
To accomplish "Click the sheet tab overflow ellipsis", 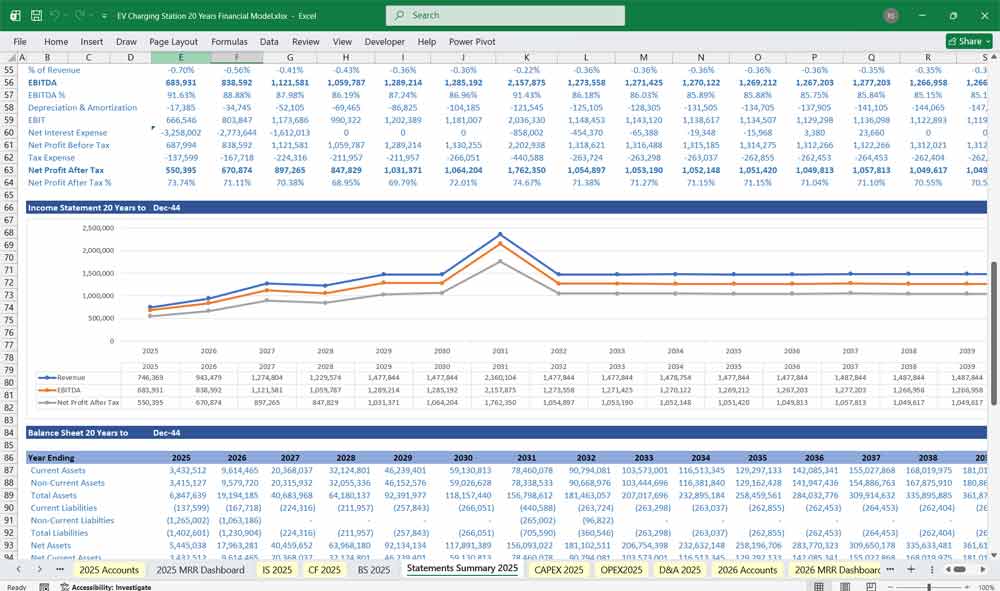I will click(890, 569).
